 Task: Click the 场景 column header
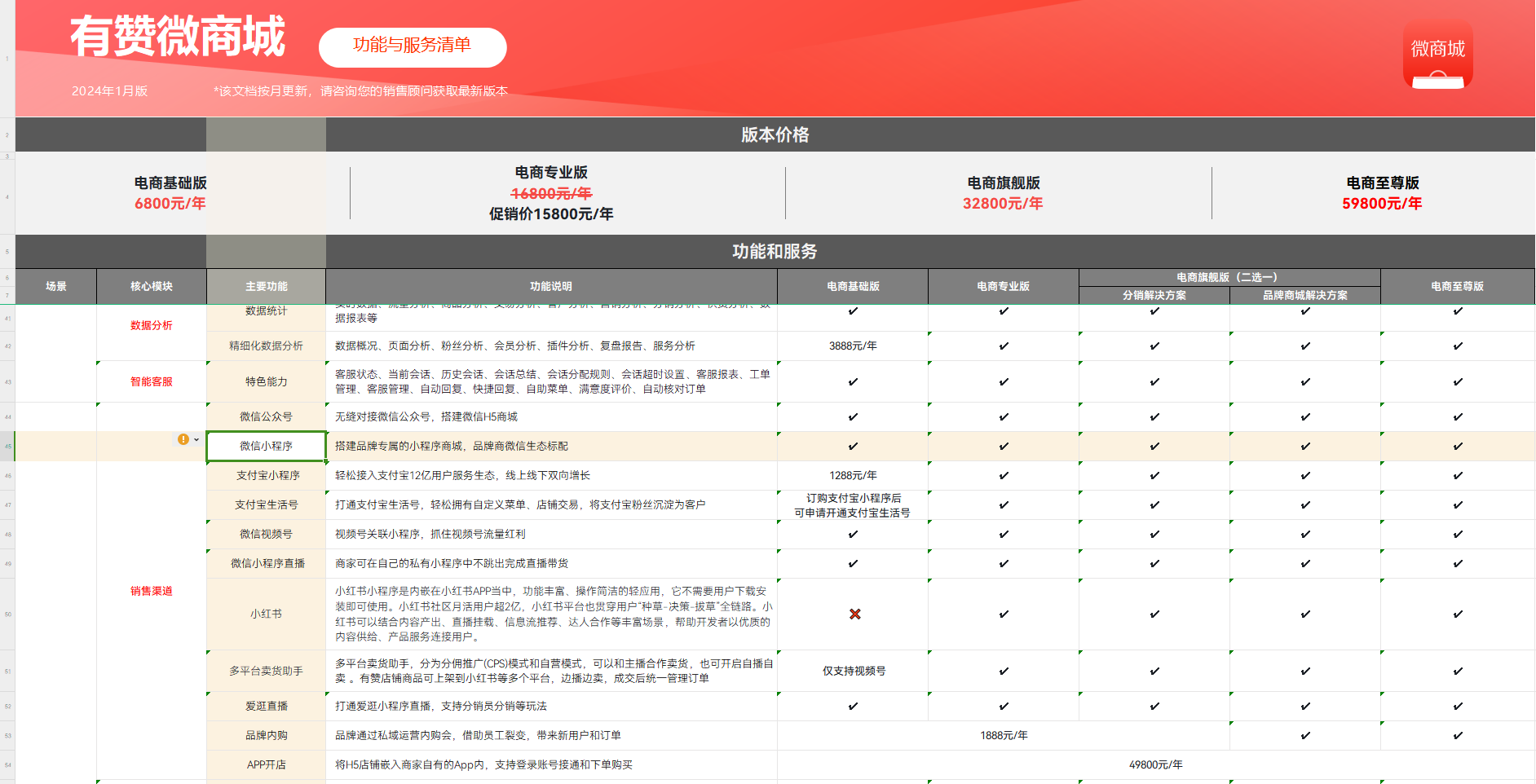56,286
